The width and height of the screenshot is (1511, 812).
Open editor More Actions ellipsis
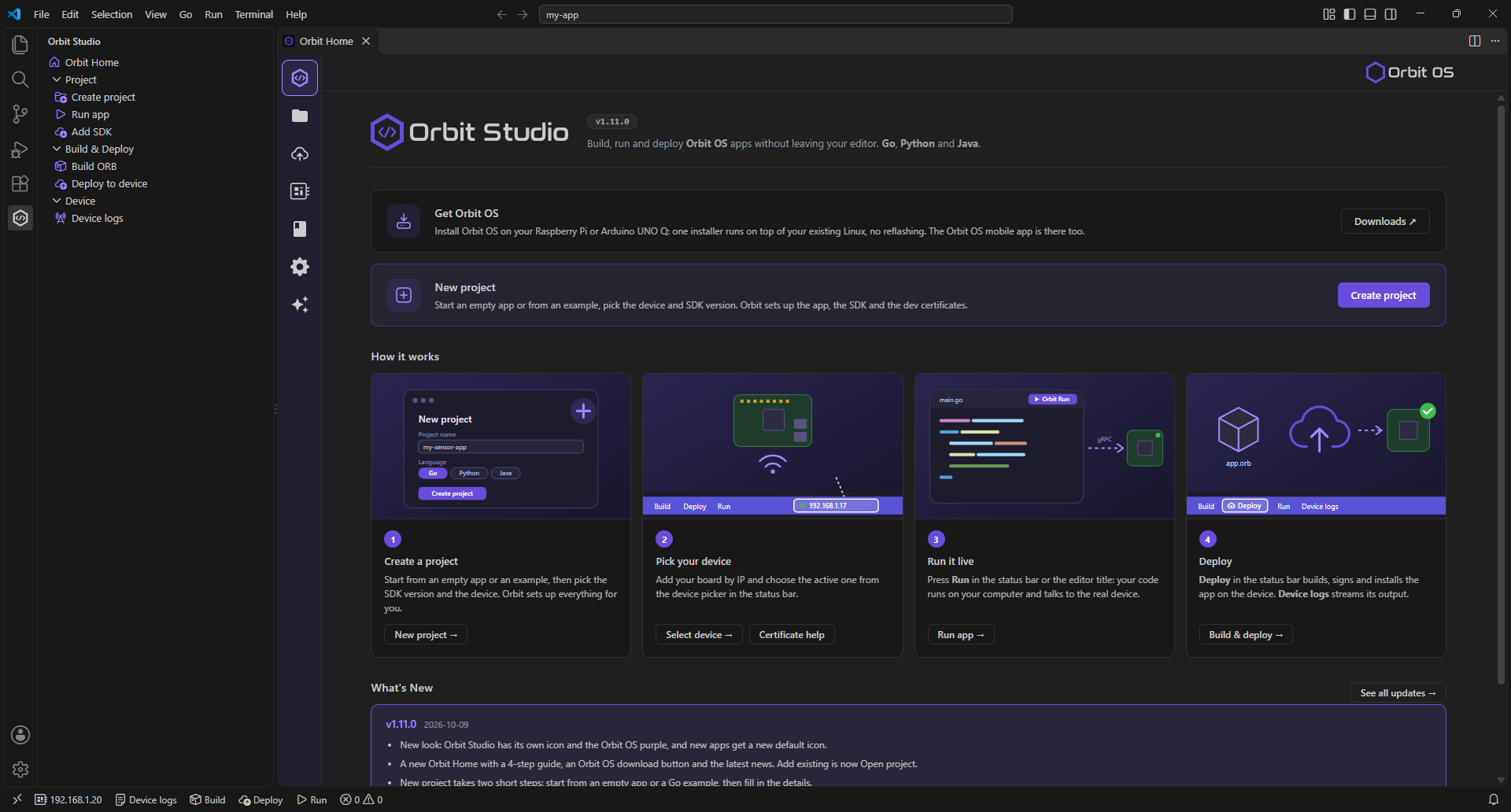point(1495,41)
